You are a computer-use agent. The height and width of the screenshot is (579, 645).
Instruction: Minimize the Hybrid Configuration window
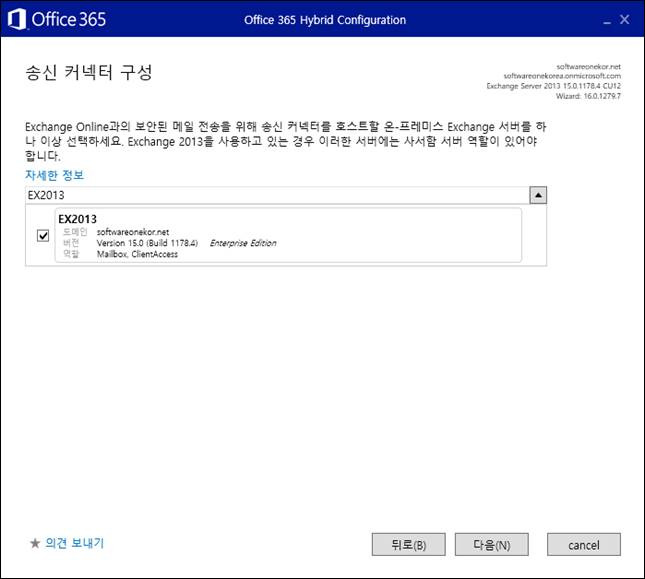coord(607,21)
